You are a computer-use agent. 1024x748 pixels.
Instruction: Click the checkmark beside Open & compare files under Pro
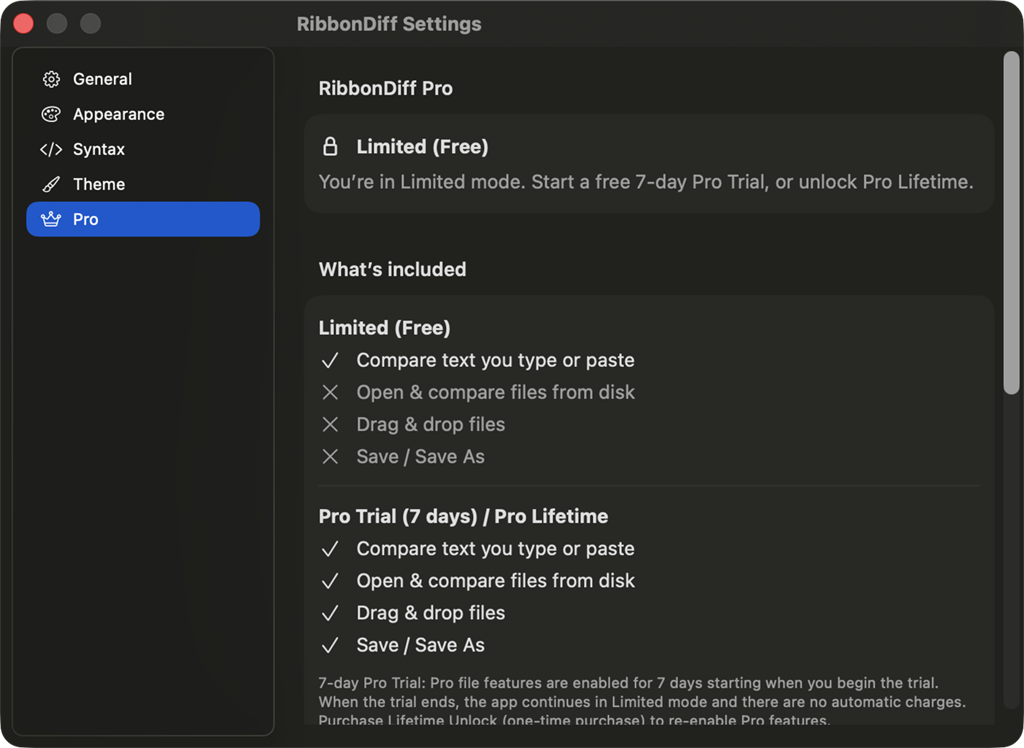[x=330, y=580]
